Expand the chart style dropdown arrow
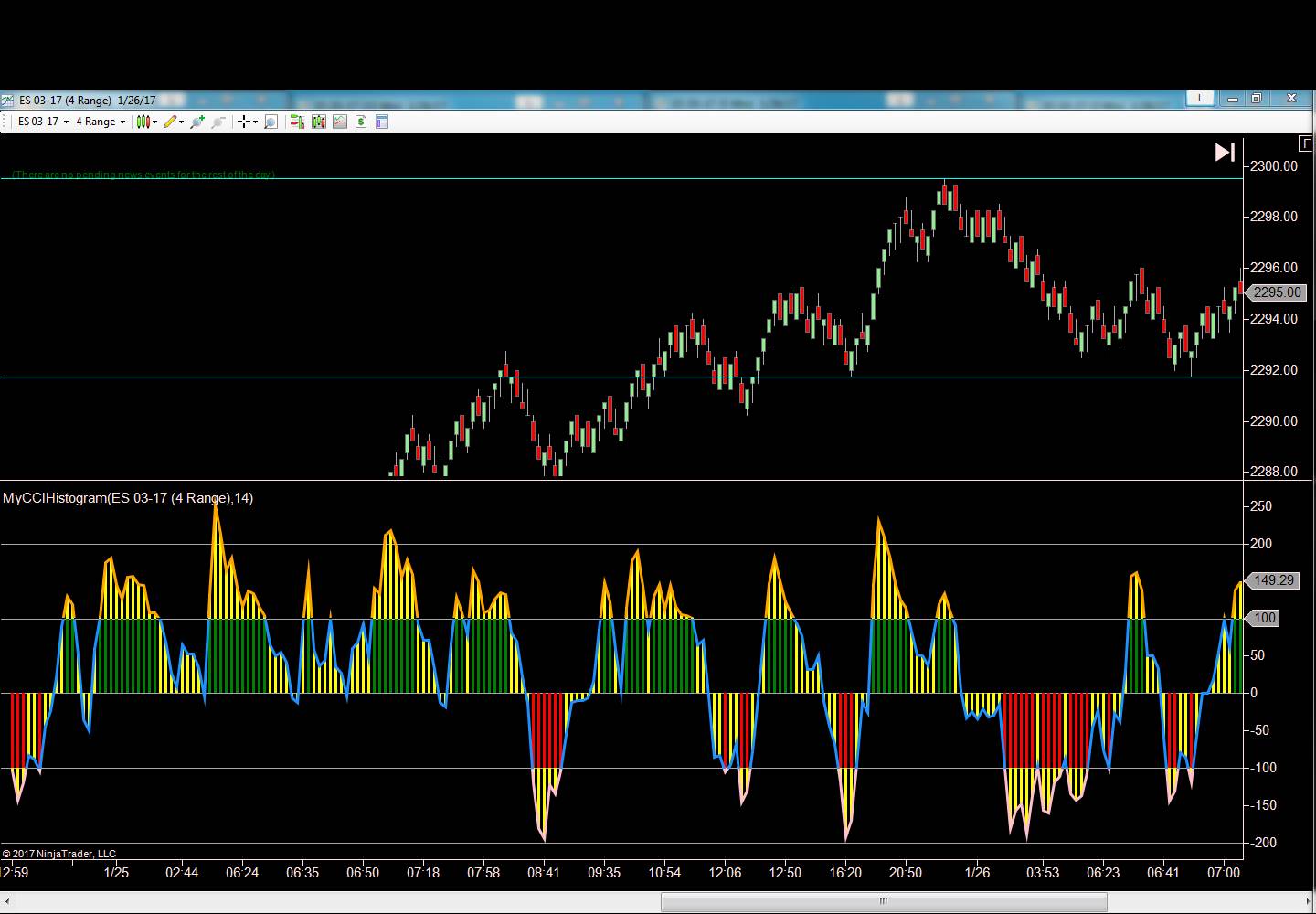This screenshot has width=1316, height=914. pyautogui.click(x=155, y=122)
